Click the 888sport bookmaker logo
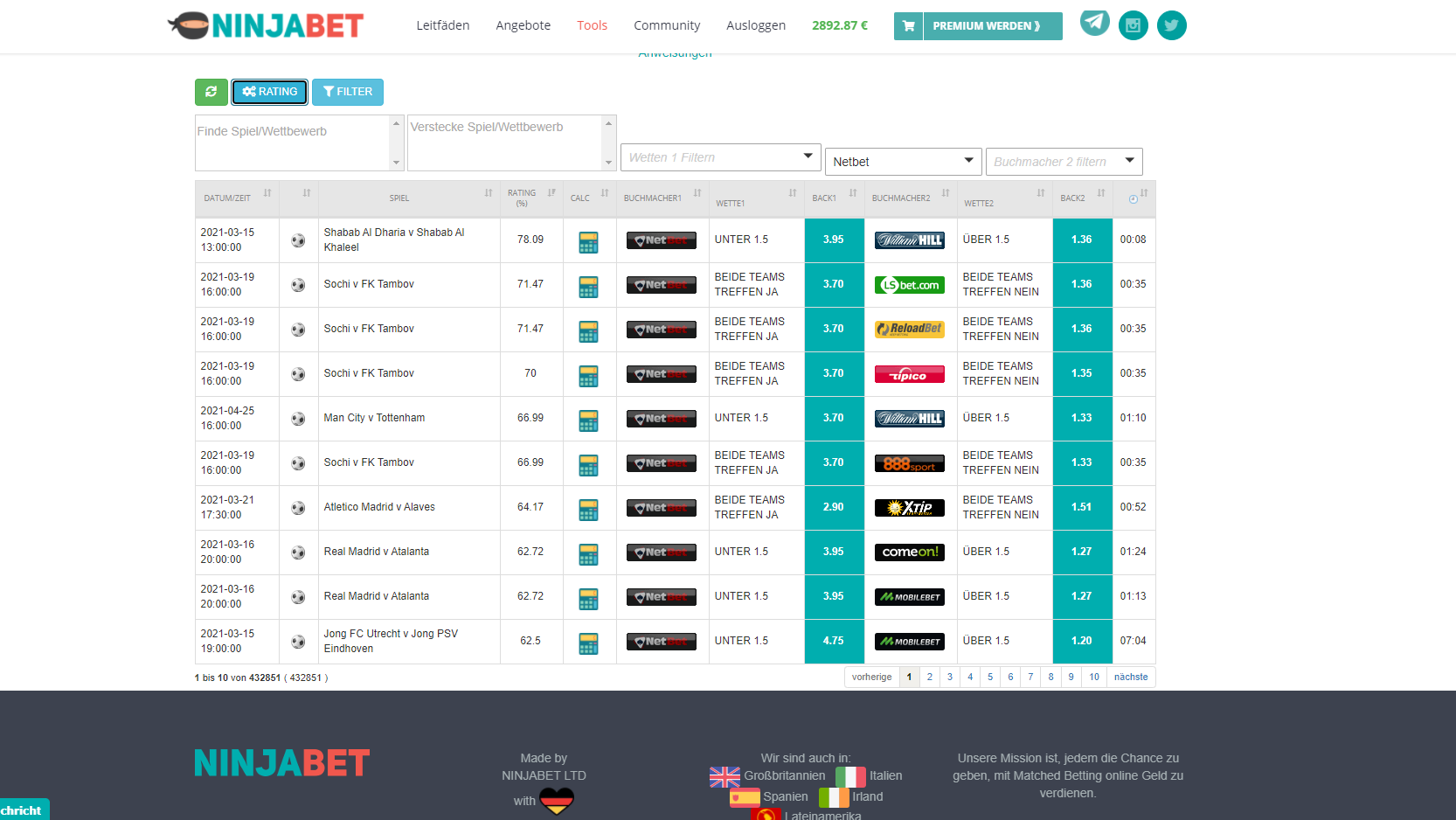The image size is (1456, 820). (x=909, y=463)
